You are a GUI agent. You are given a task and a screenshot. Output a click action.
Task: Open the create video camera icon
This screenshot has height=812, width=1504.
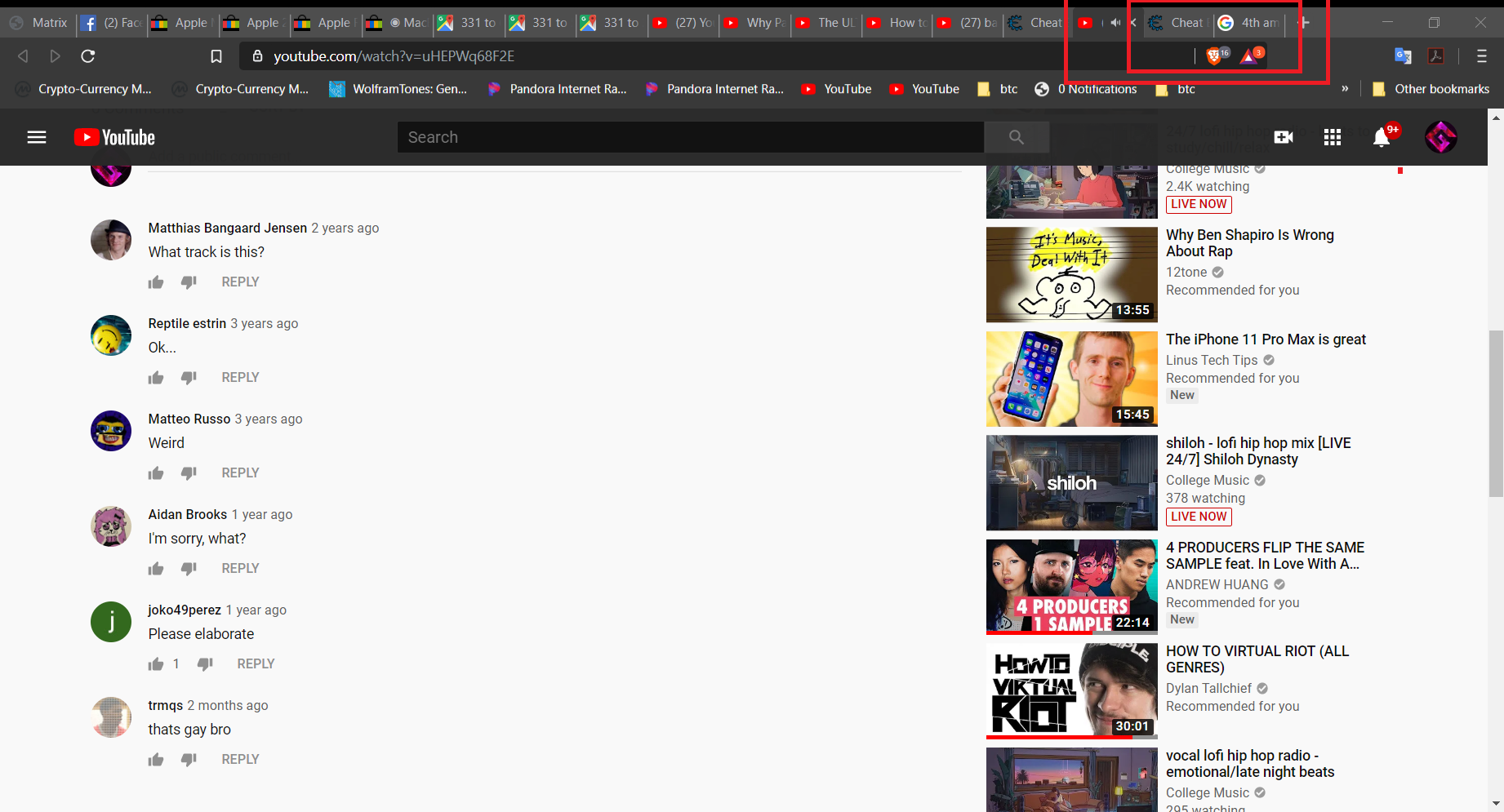(x=1284, y=137)
